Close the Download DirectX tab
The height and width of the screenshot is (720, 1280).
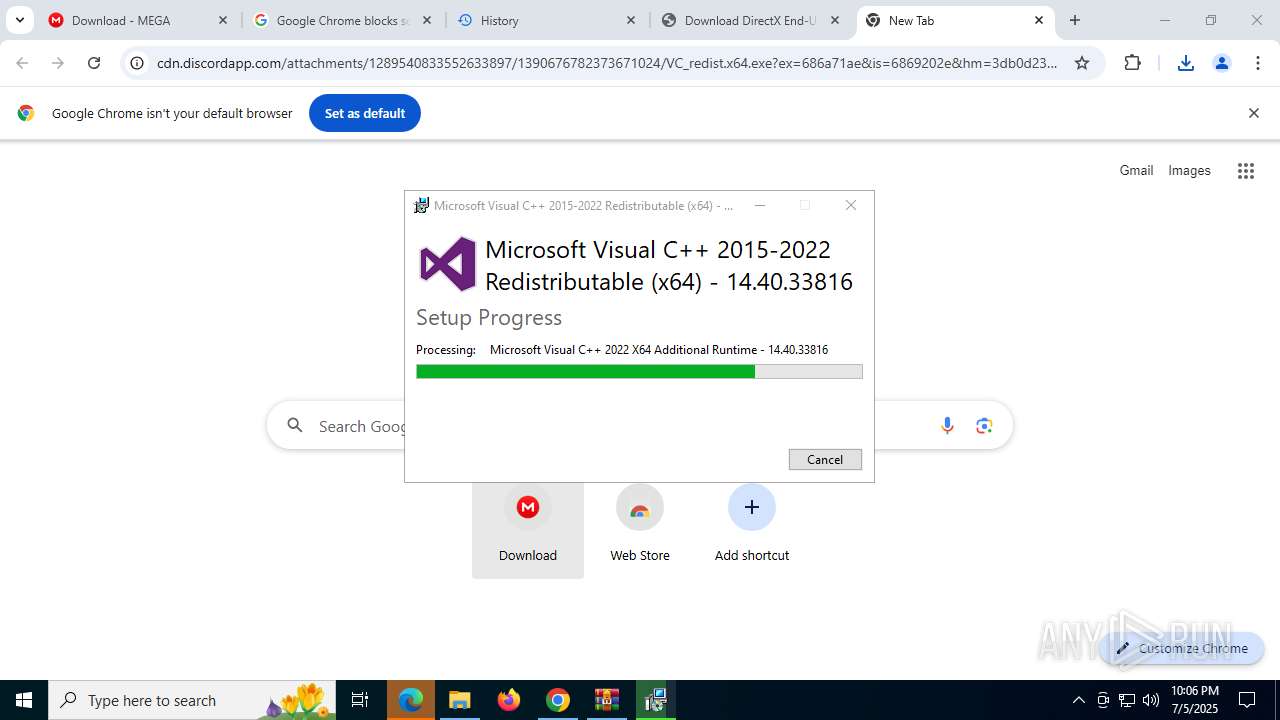point(835,20)
